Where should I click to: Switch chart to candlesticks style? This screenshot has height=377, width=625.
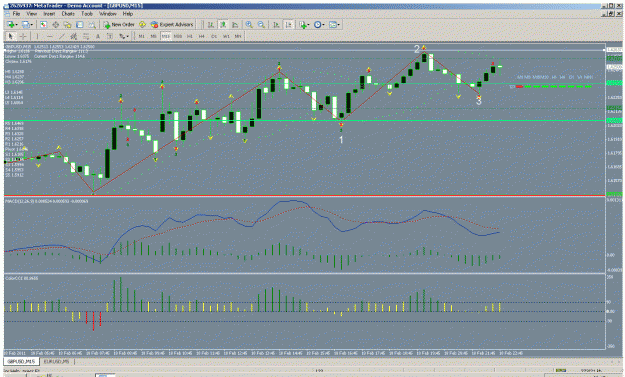(x=223, y=25)
